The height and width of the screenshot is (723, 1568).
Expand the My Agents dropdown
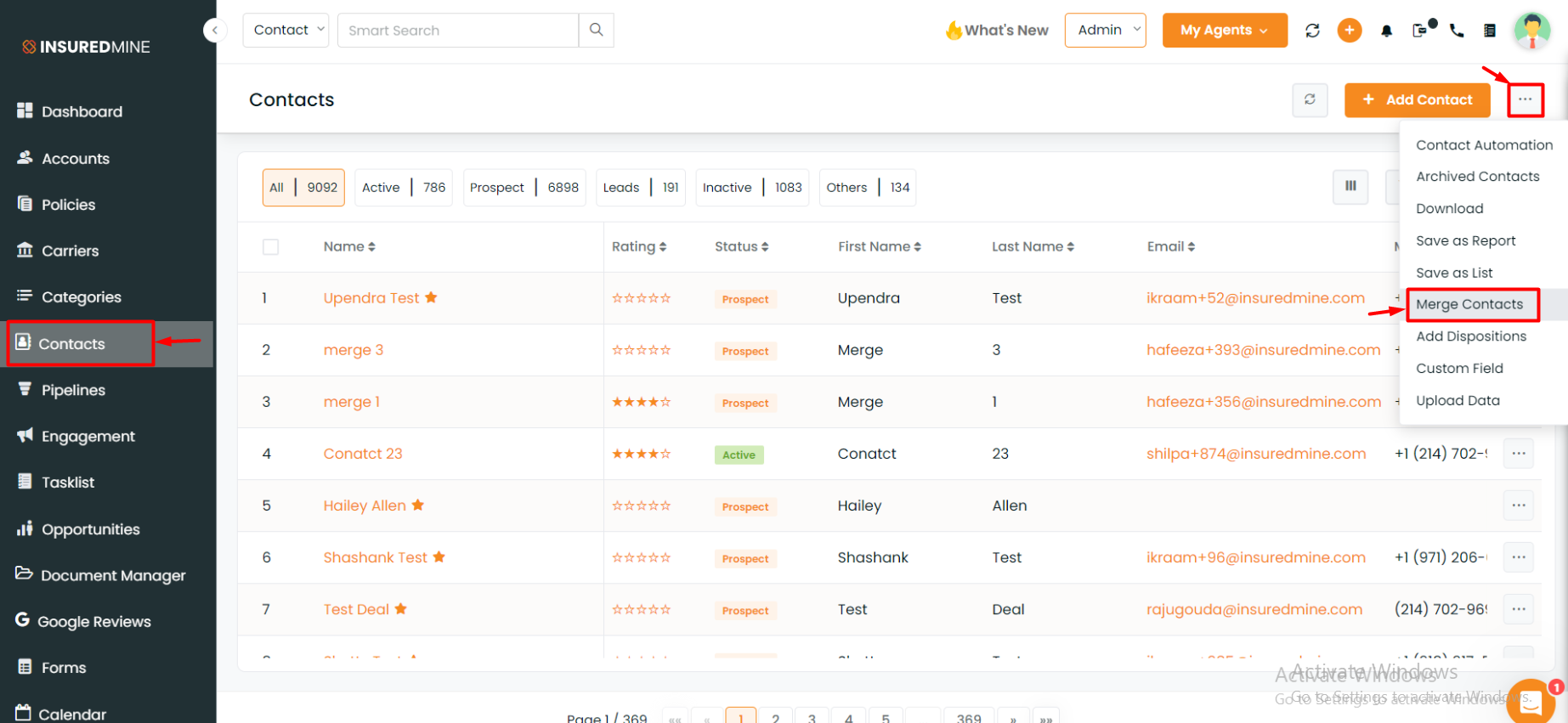pos(1224,31)
